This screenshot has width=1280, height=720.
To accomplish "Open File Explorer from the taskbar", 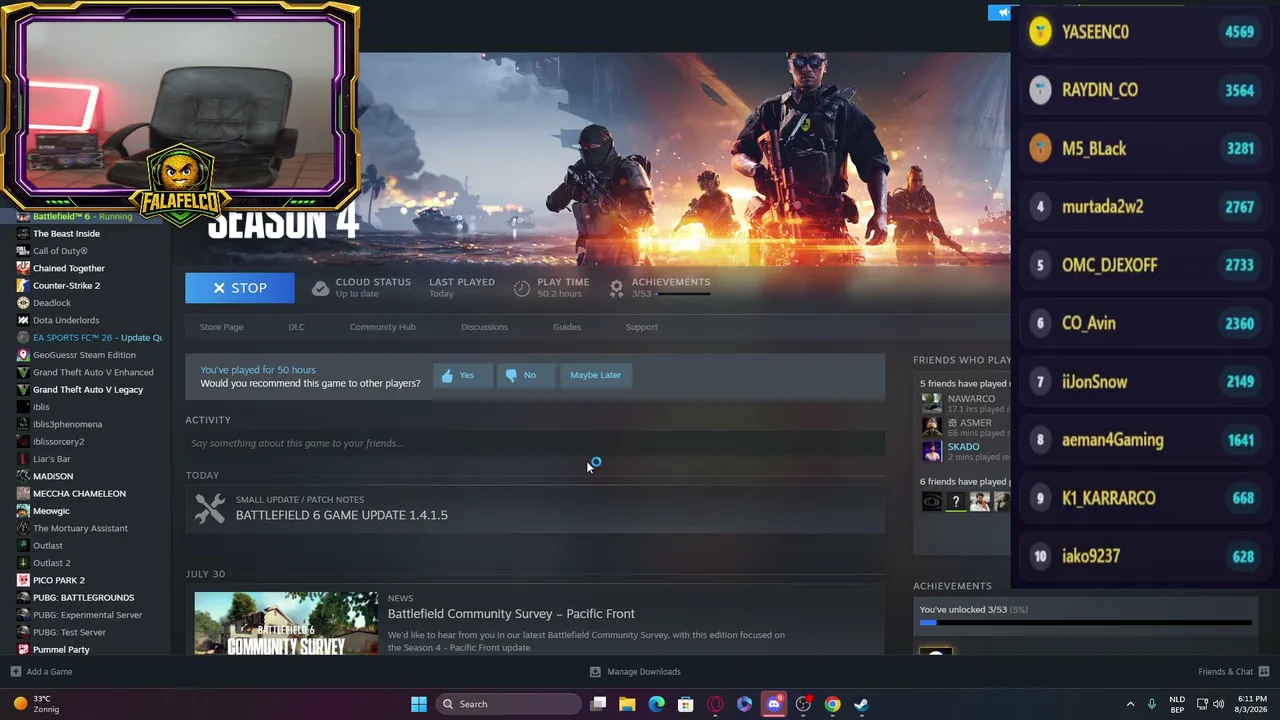I will 627,704.
